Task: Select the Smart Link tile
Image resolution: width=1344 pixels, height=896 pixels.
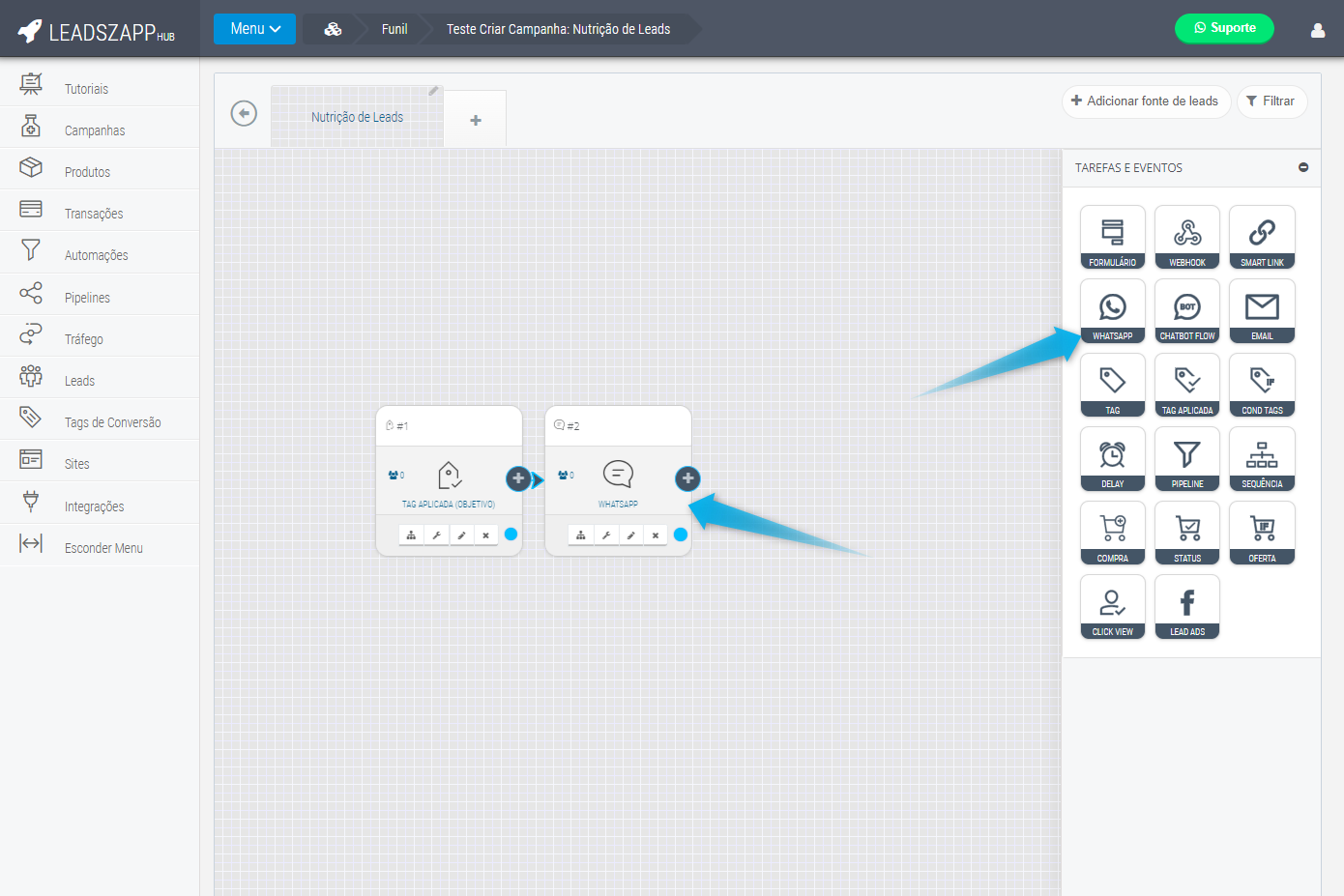Action: [x=1261, y=237]
